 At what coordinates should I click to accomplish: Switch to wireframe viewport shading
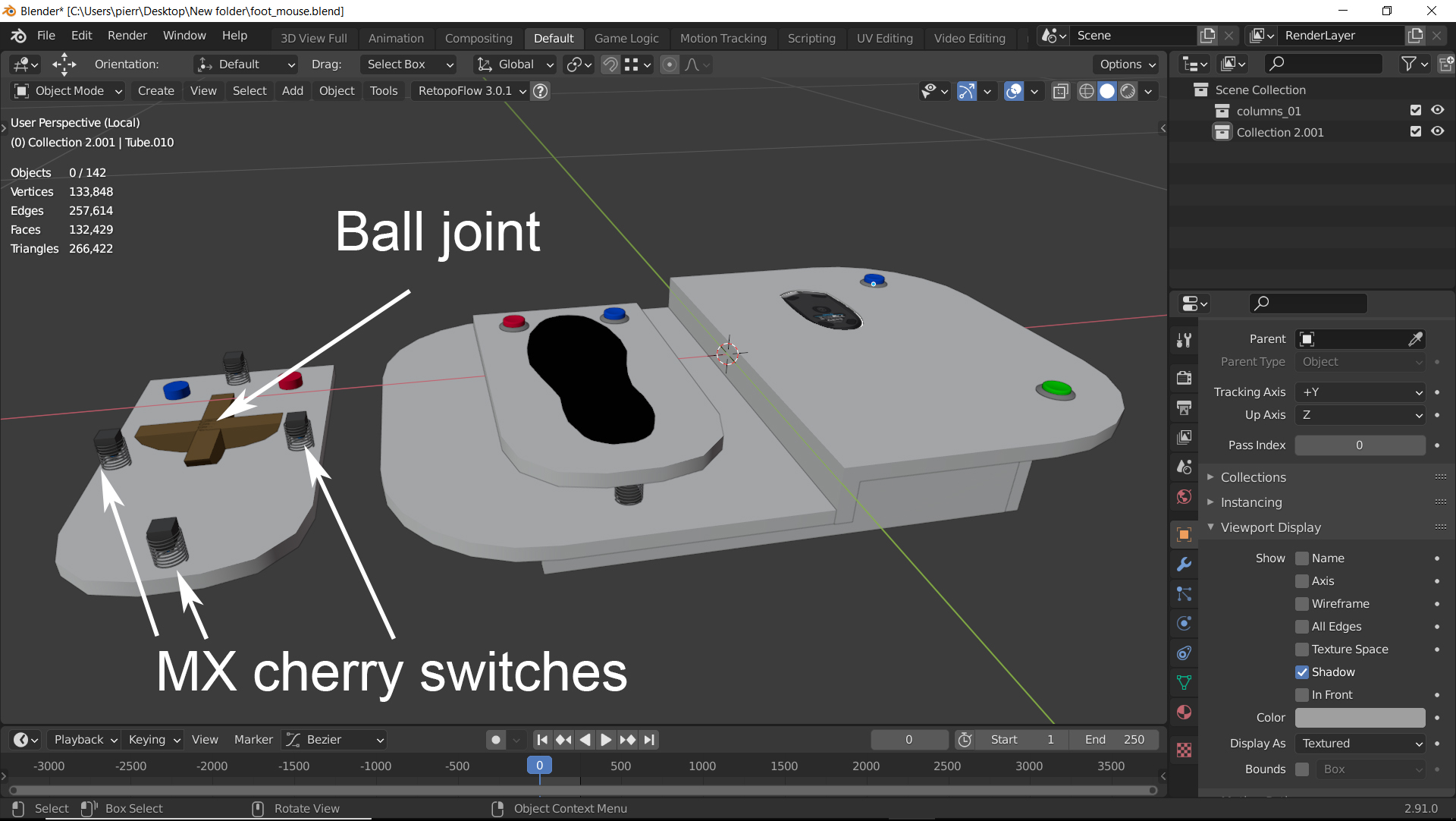click(1087, 91)
